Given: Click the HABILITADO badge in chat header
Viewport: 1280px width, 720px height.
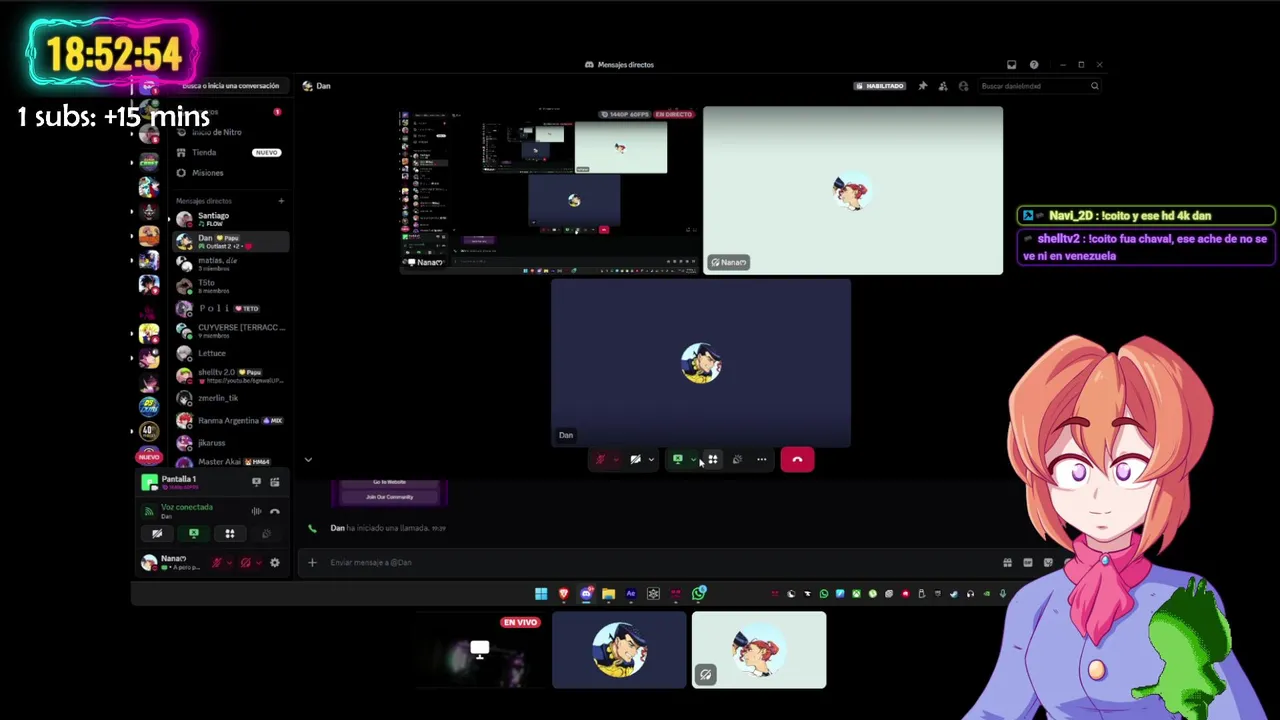Looking at the screenshot, I should point(880,86).
